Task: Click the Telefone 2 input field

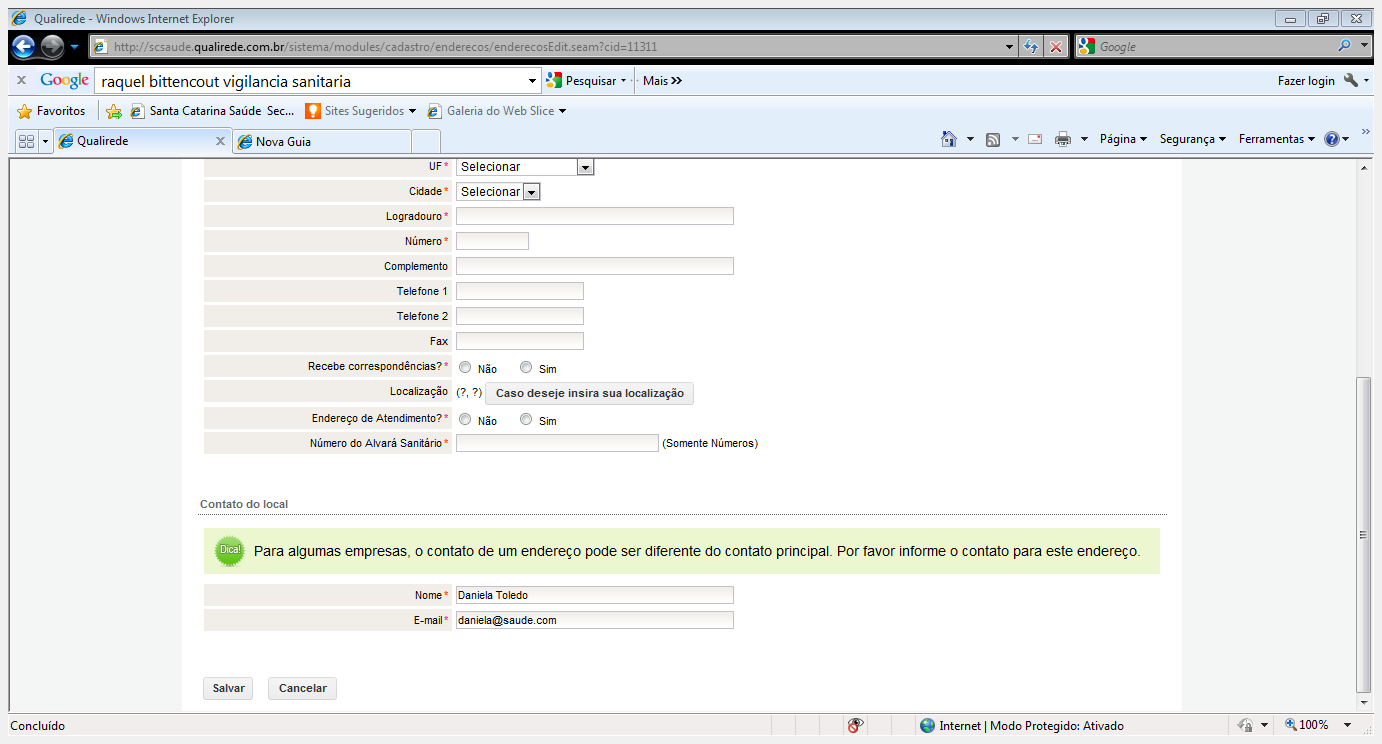Action: [x=520, y=316]
